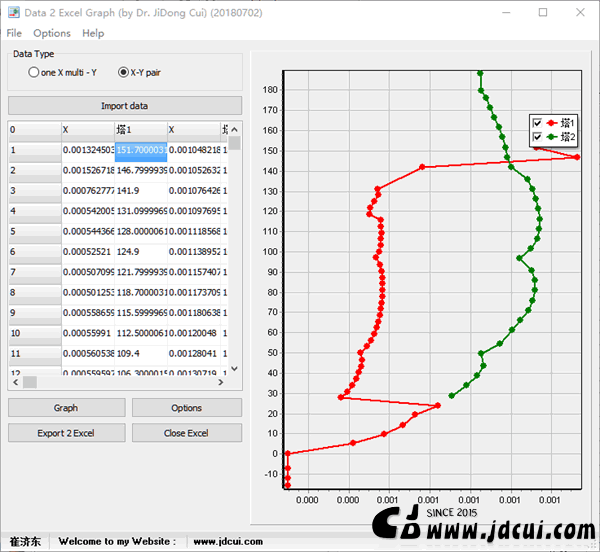Click cell with value 0.00132450 in row 1
This screenshot has height=552, width=600.
pos(88,150)
